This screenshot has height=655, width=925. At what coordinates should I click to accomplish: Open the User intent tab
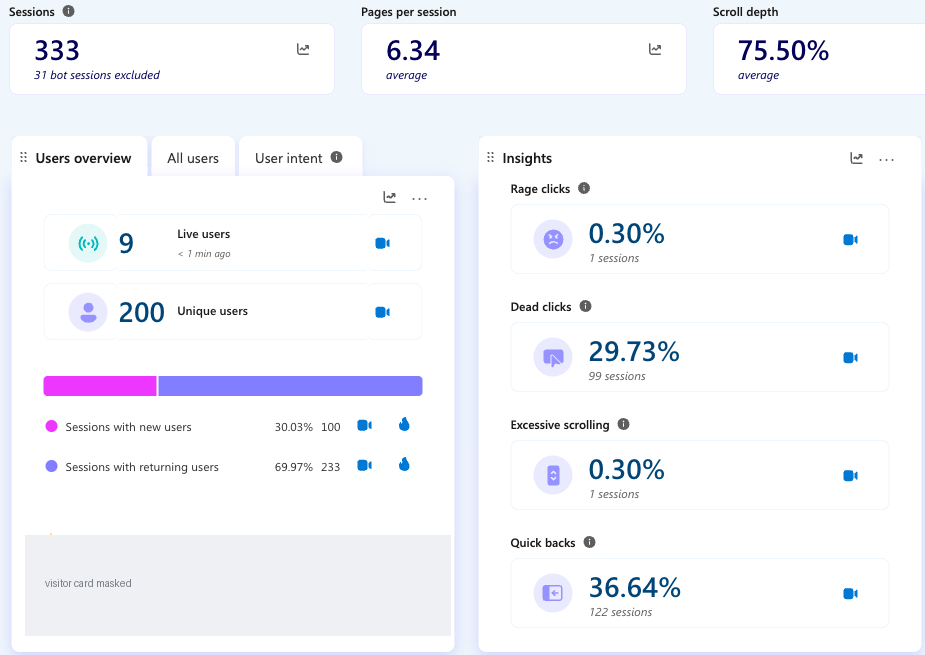pos(288,158)
